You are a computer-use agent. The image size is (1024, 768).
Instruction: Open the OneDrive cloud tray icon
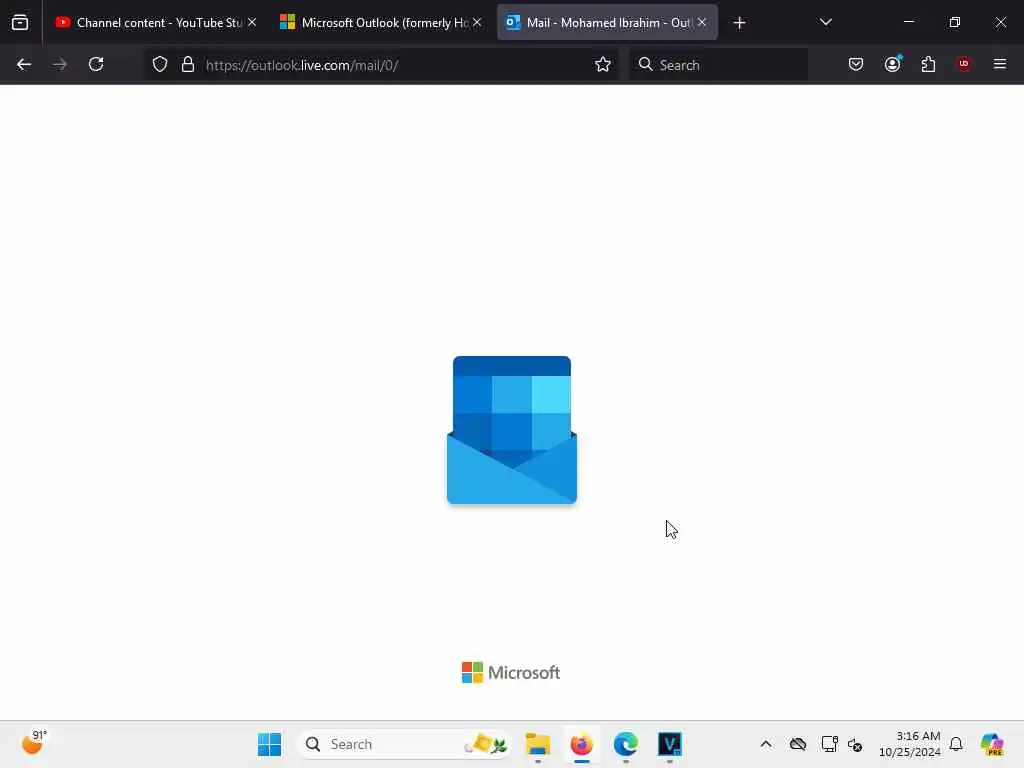[x=798, y=744]
